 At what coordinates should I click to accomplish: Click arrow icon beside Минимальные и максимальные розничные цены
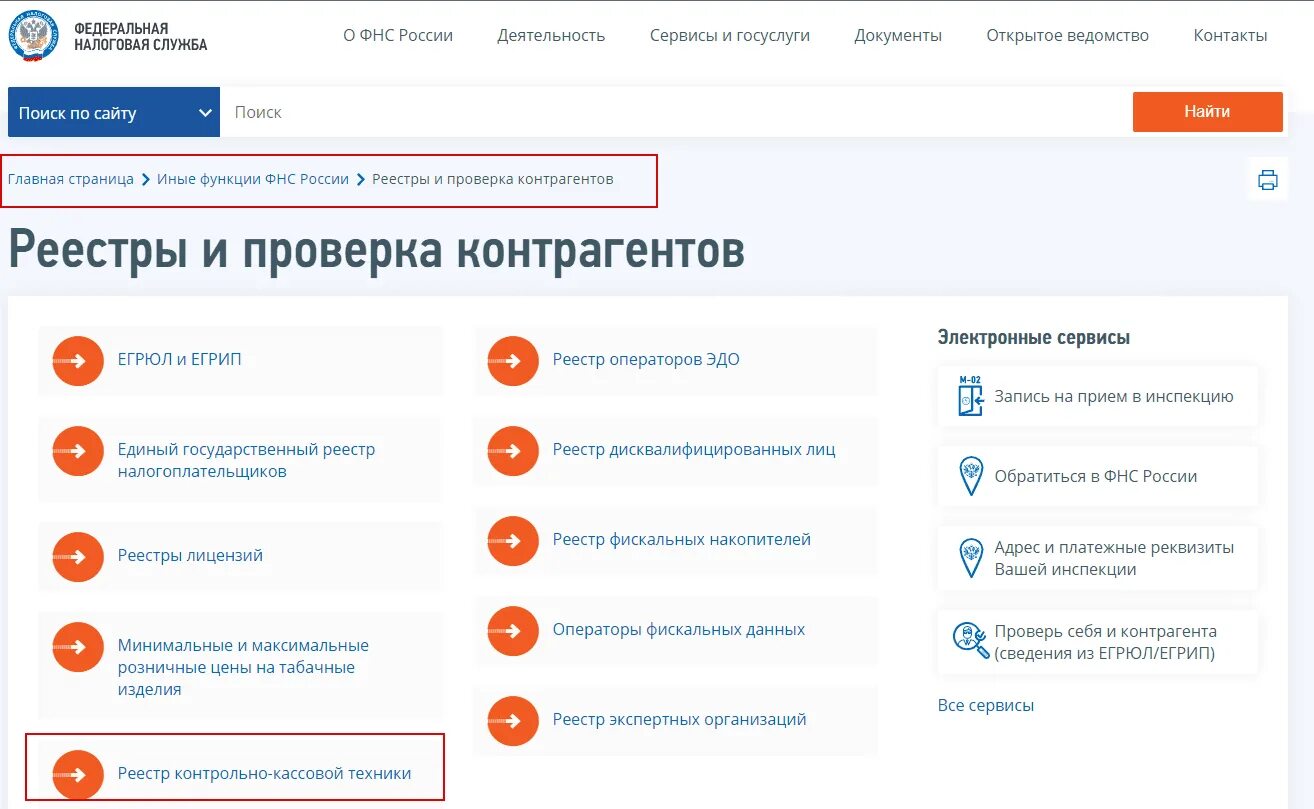coord(78,647)
